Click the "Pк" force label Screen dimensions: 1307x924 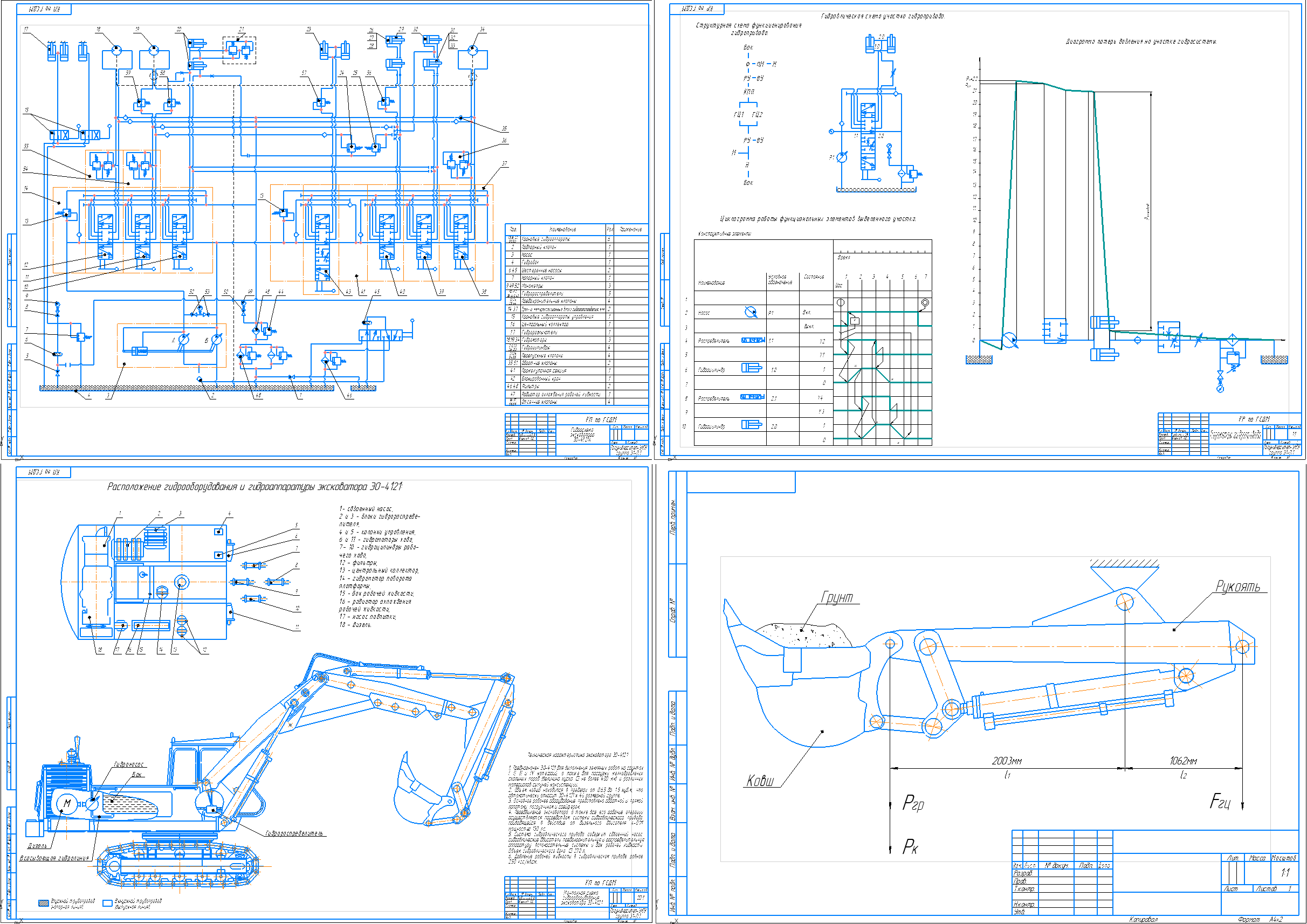pyautogui.click(x=910, y=846)
